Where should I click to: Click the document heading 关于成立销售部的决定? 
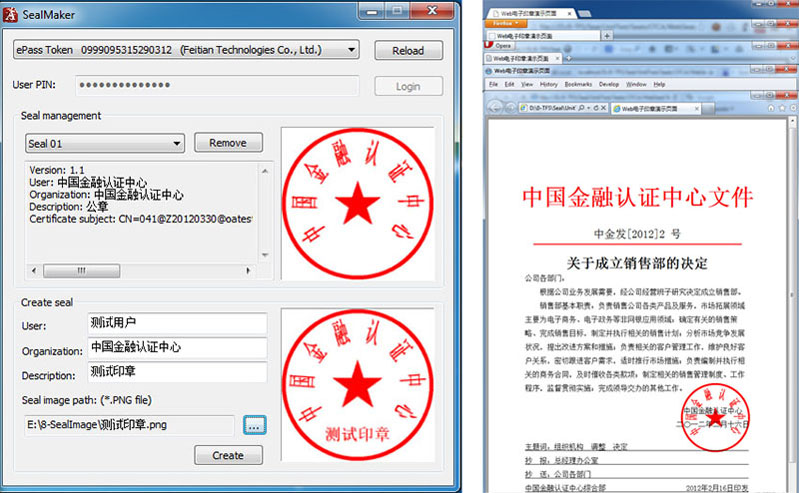(x=637, y=263)
